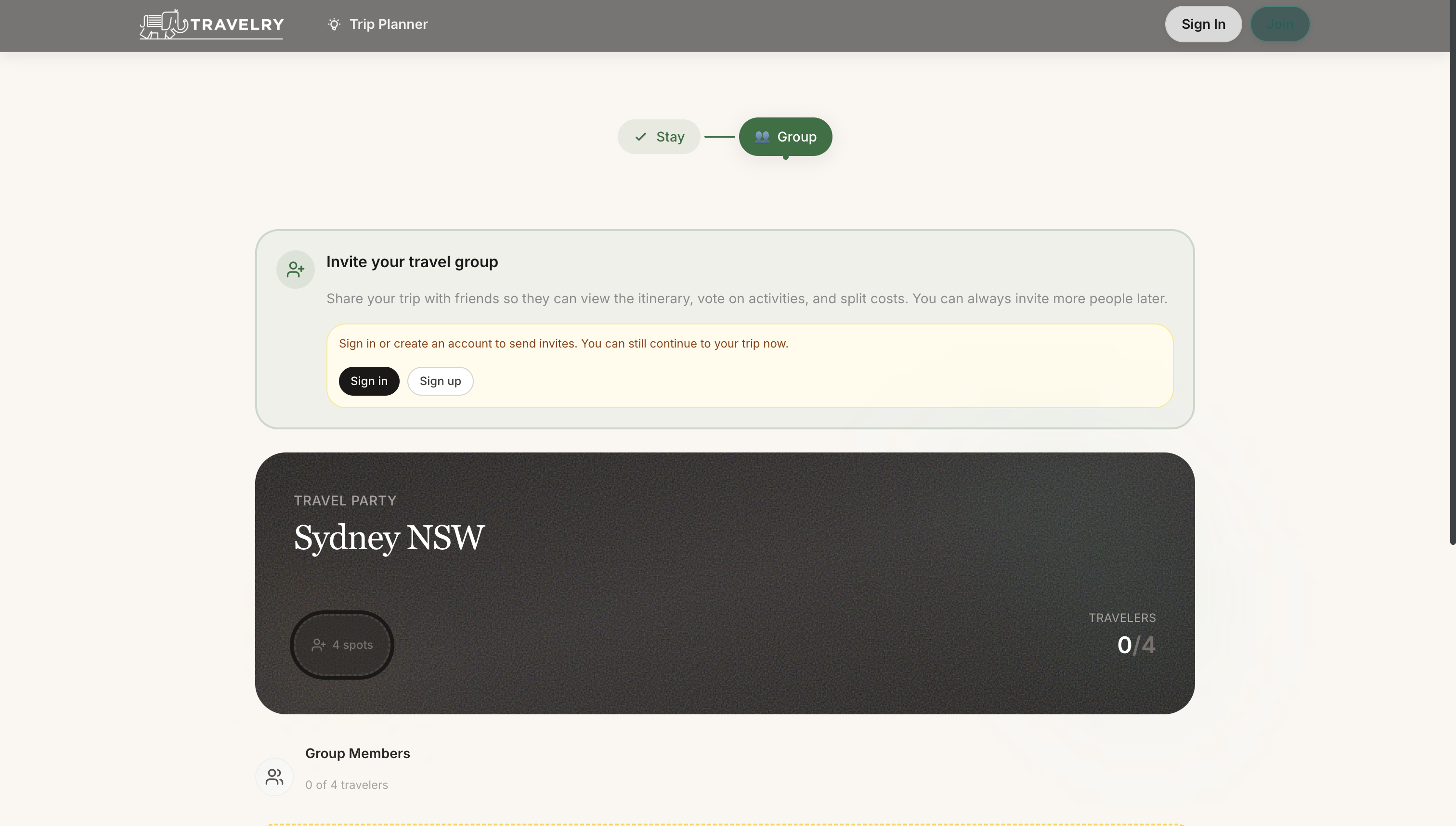Click the Travelry elephant logo icon
1456x826 pixels.
(163, 25)
